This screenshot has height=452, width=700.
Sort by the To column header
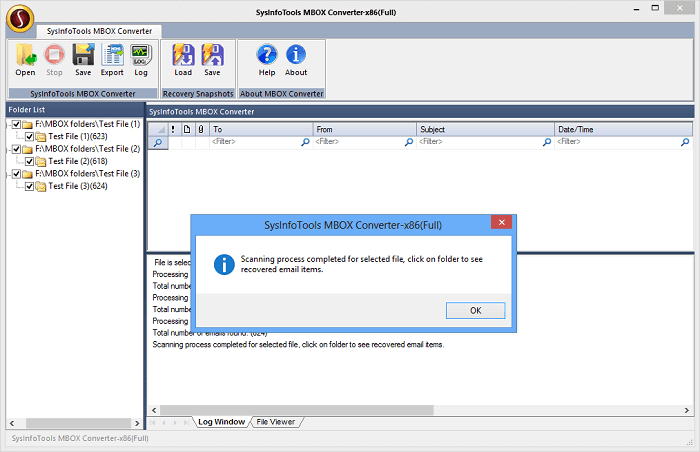(x=261, y=130)
